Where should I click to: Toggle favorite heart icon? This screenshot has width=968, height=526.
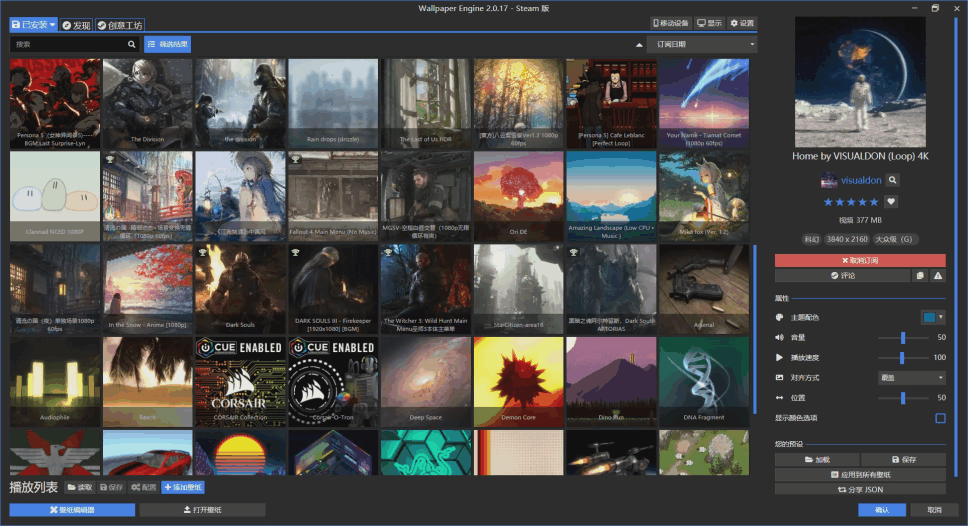(x=891, y=202)
